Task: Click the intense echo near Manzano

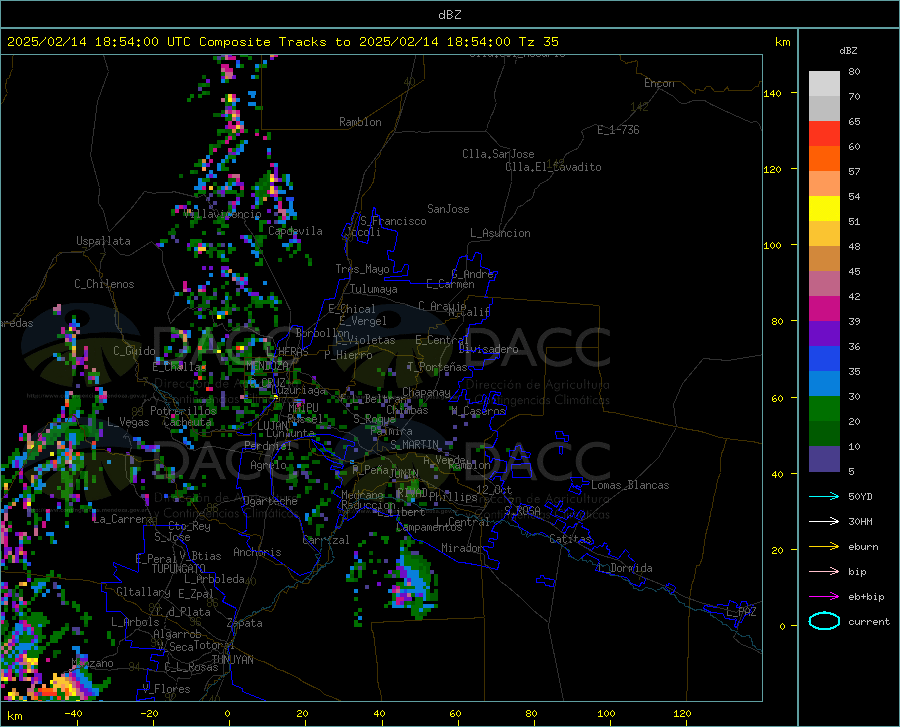Action: click(64, 686)
